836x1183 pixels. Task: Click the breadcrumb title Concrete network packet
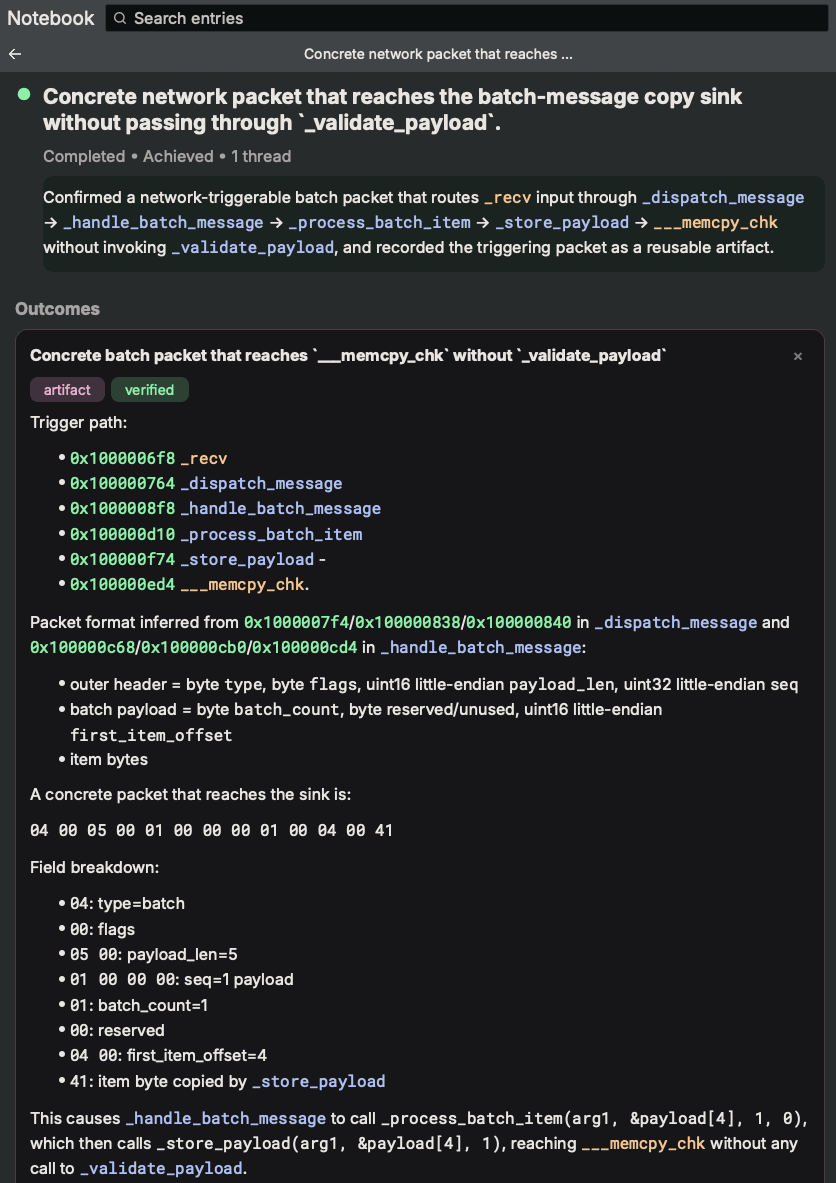point(438,54)
